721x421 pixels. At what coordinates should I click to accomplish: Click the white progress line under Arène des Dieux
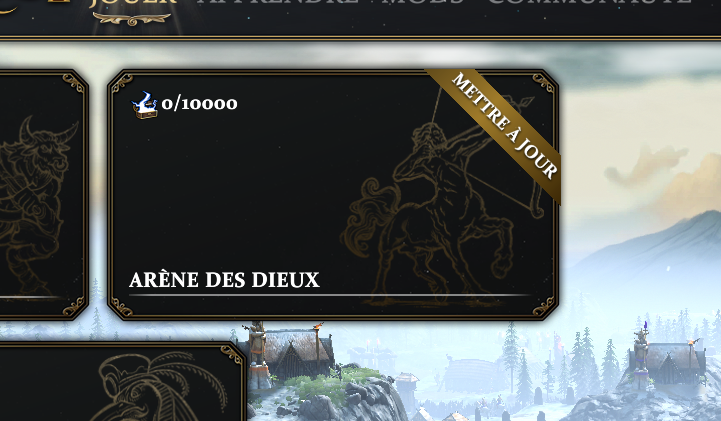click(330, 295)
